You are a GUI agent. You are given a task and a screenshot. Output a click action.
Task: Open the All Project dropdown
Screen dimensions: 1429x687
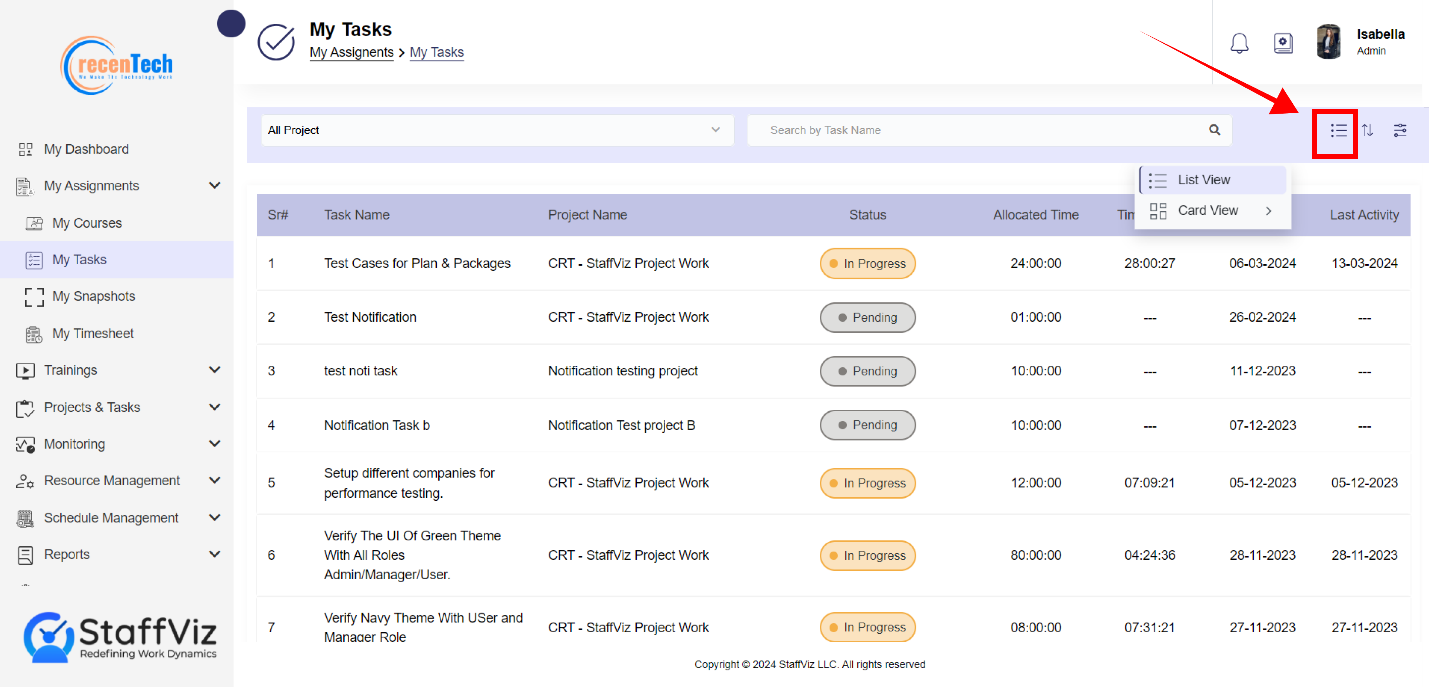[497, 130]
